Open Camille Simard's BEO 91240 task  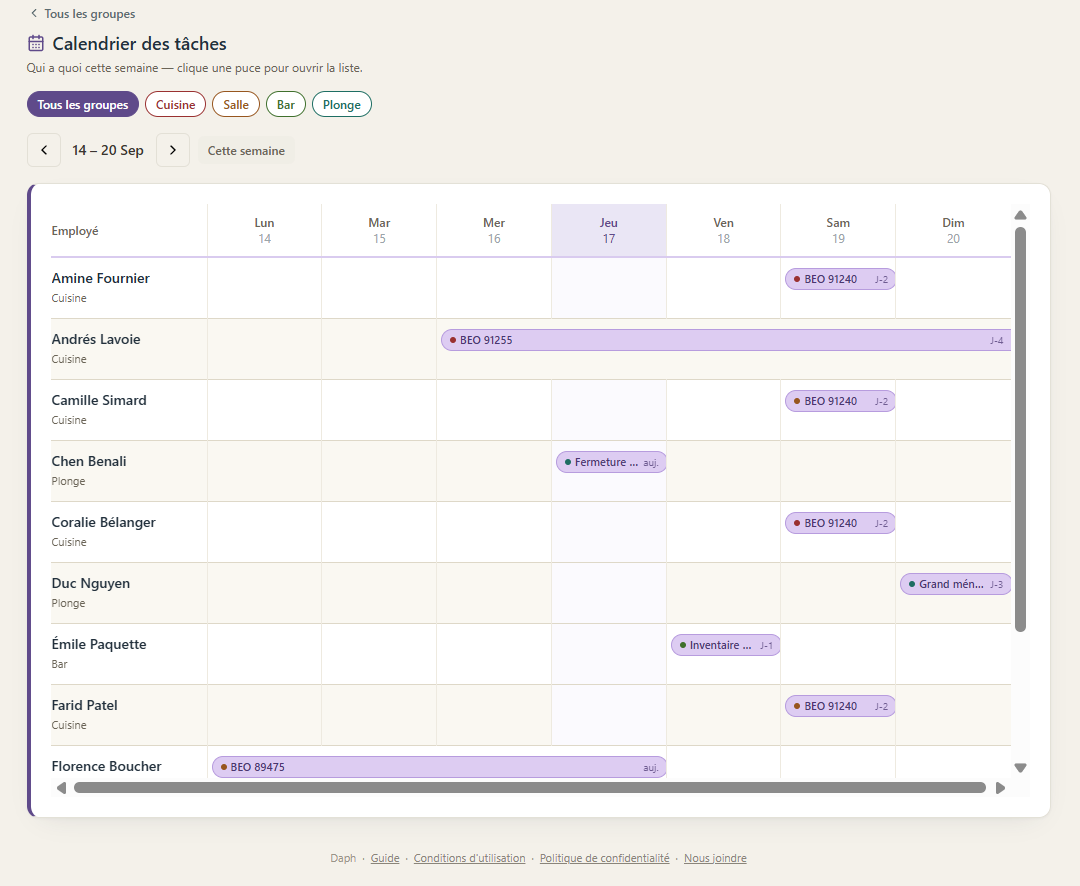click(840, 401)
